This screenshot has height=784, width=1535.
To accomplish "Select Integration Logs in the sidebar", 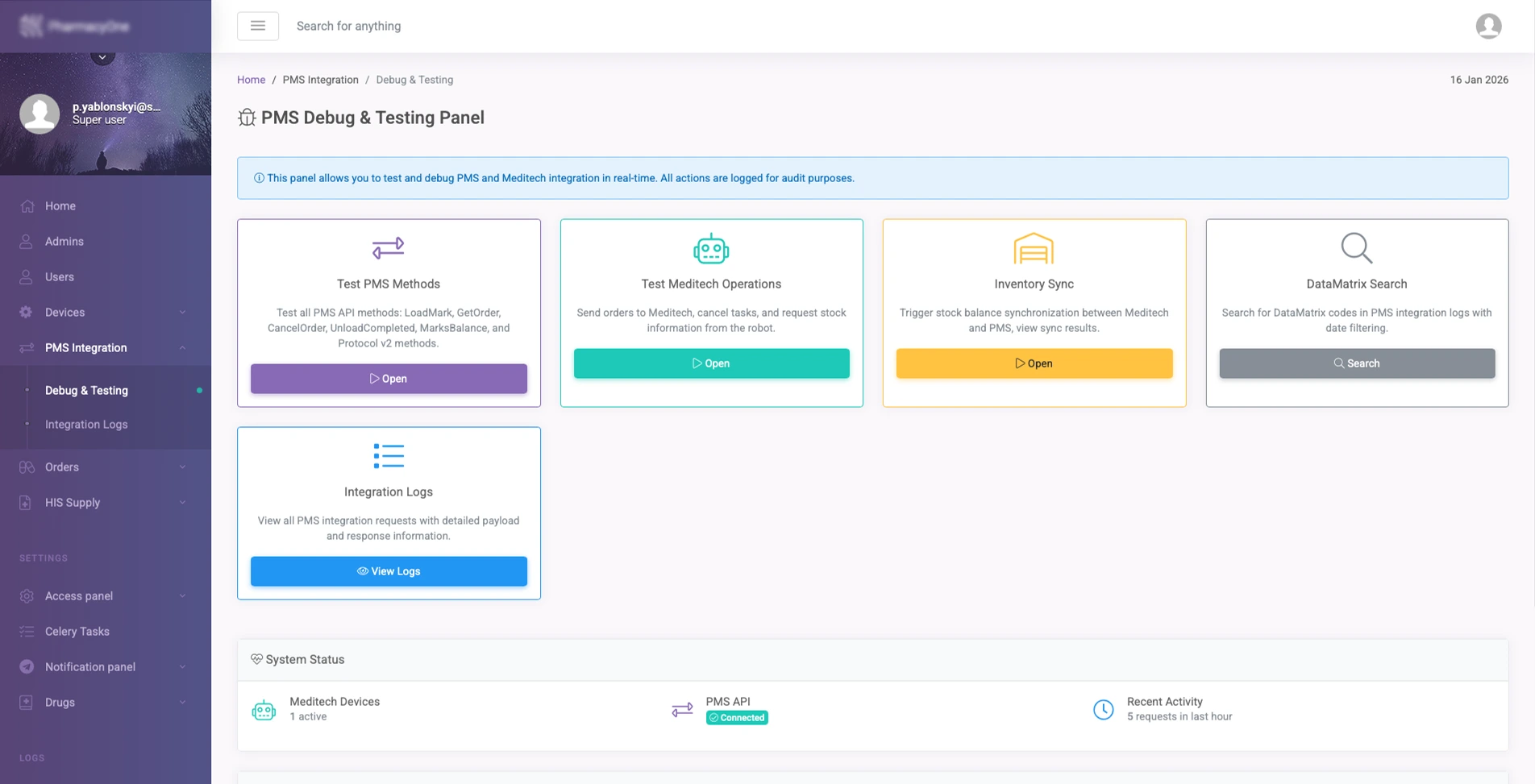I will pyautogui.click(x=85, y=424).
